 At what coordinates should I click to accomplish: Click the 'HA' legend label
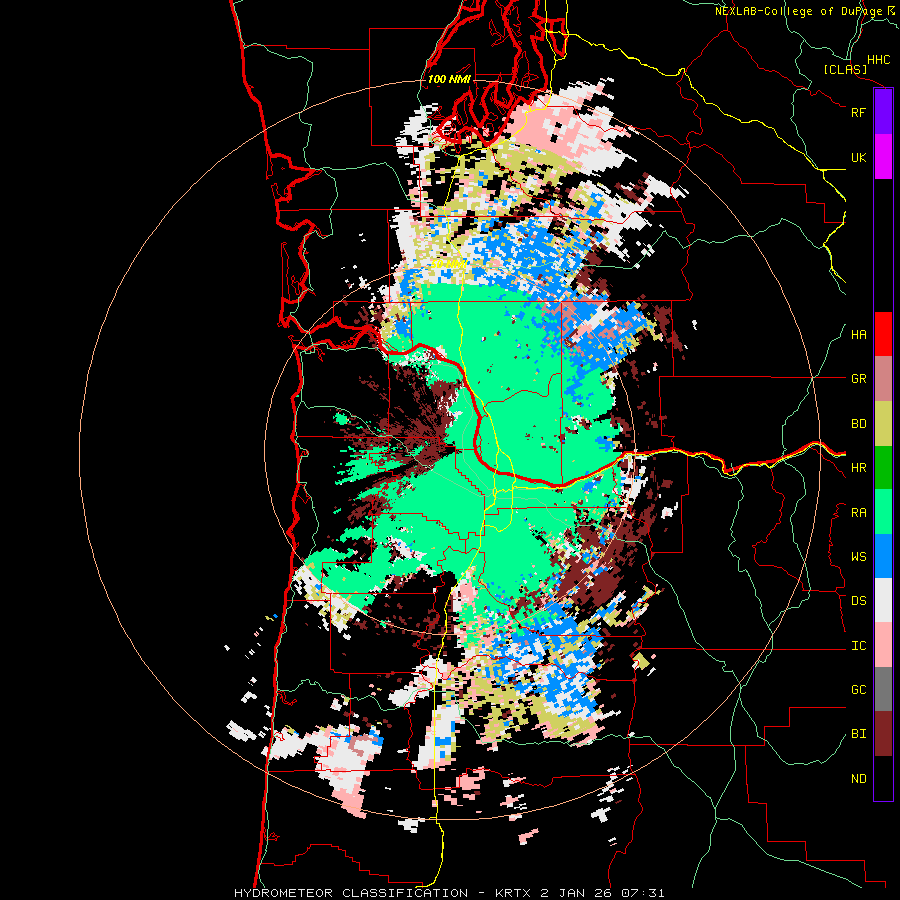pos(858,335)
